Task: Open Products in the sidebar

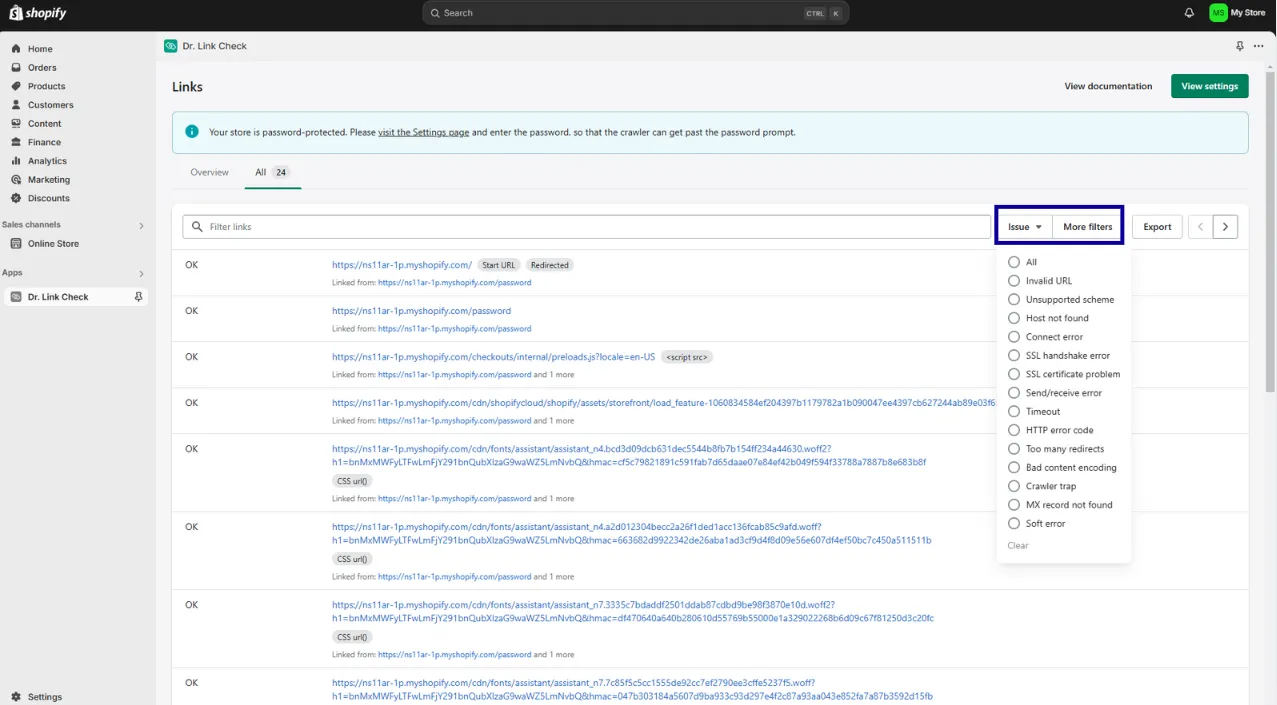Action: 46,86
